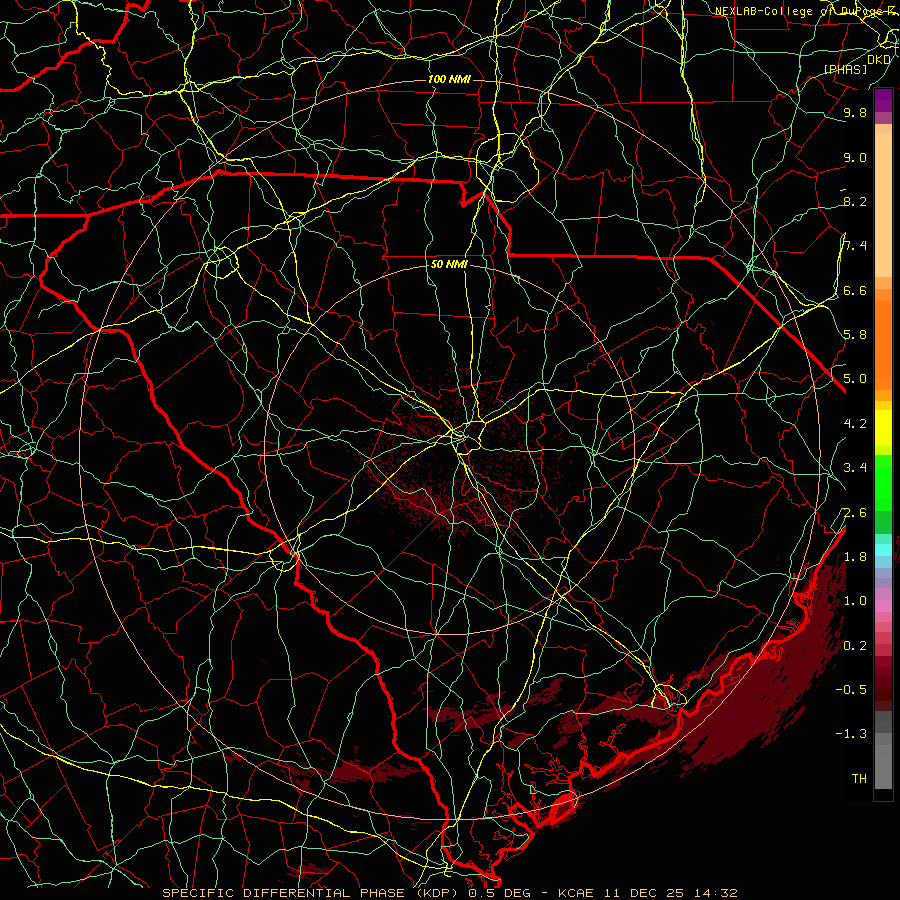Click the 50 NMI range ring label

tap(449, 265)
